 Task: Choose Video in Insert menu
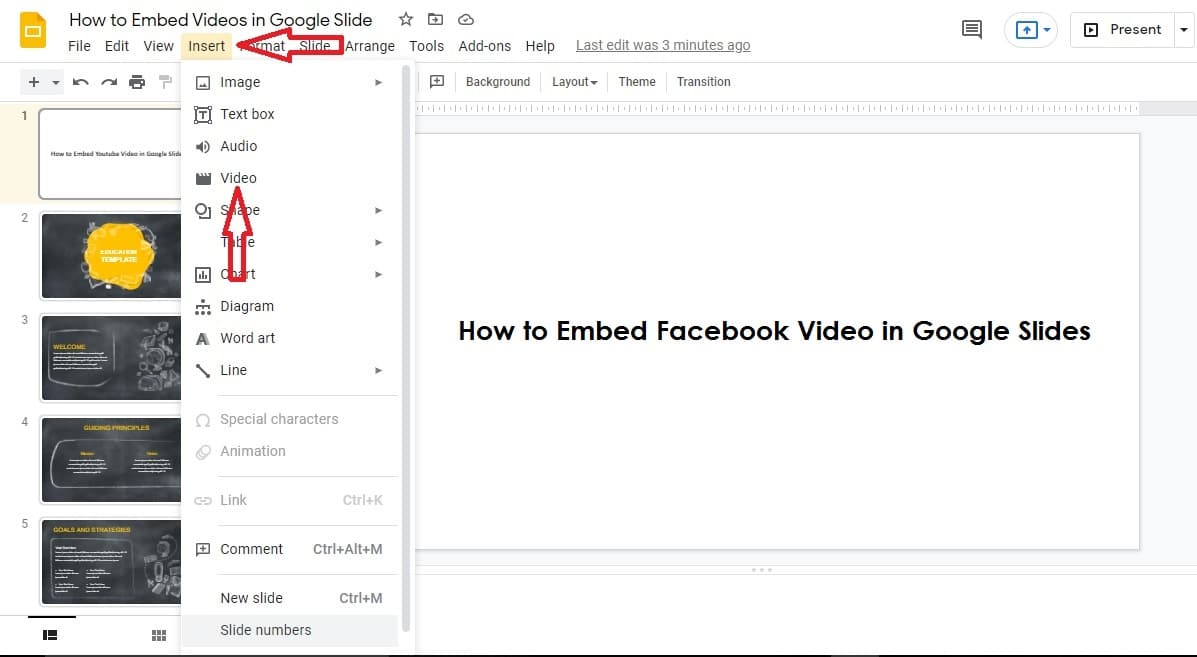pyautogui.click(x=289, y=179)
